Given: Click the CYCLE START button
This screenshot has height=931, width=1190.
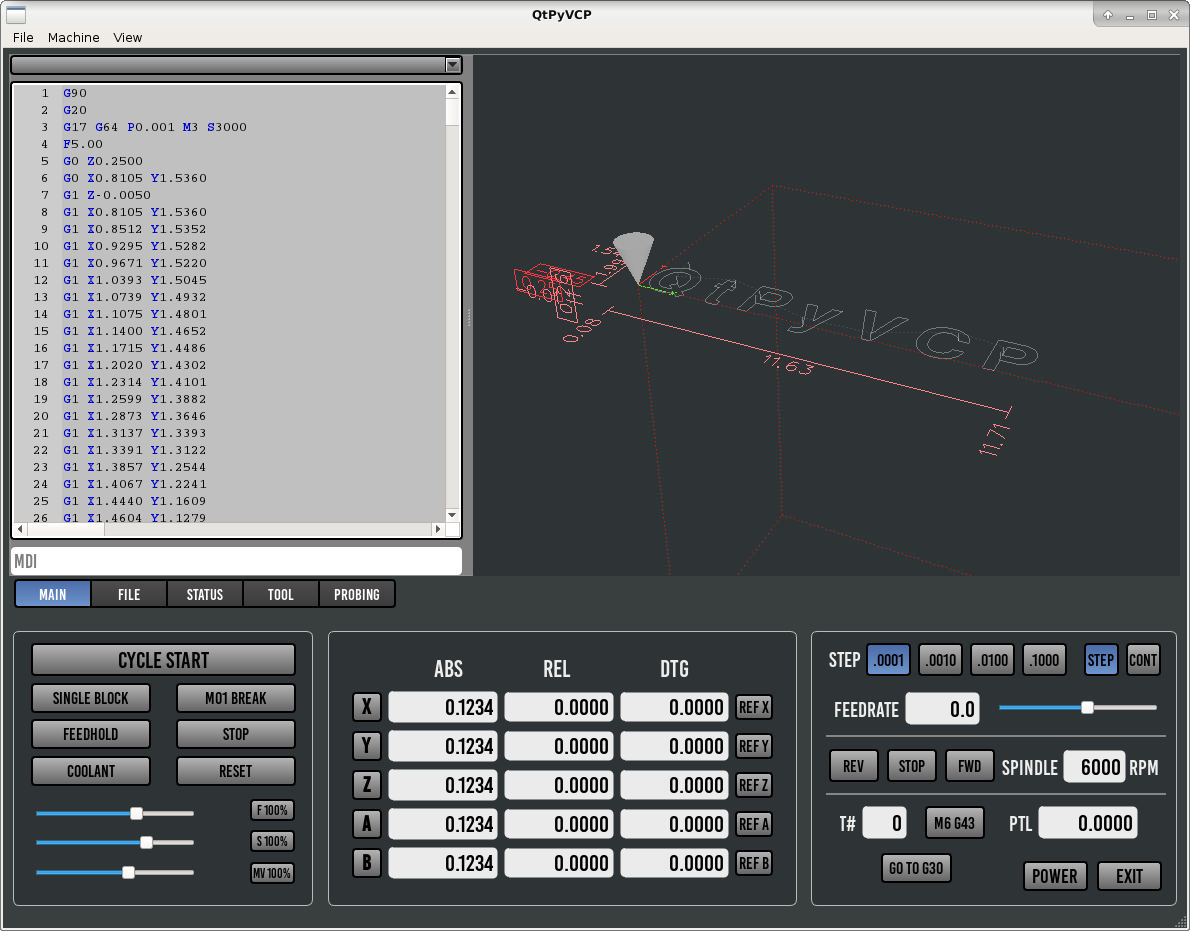Looking at the screenshot, I should tap(163, 660).
